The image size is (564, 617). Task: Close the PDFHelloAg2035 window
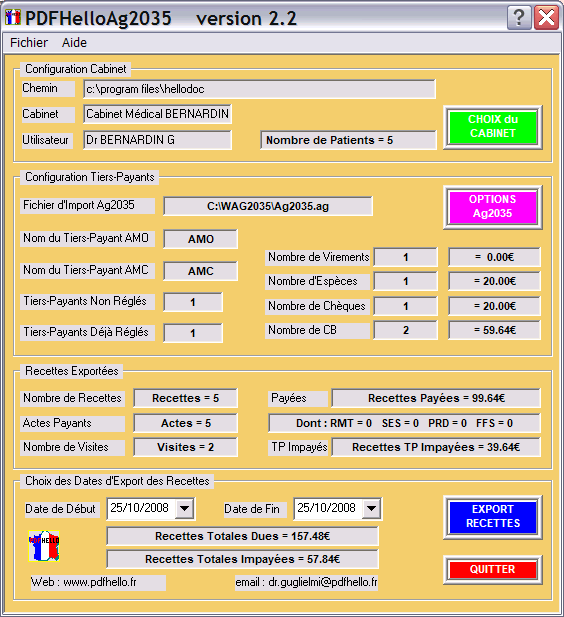coord(546,17)
